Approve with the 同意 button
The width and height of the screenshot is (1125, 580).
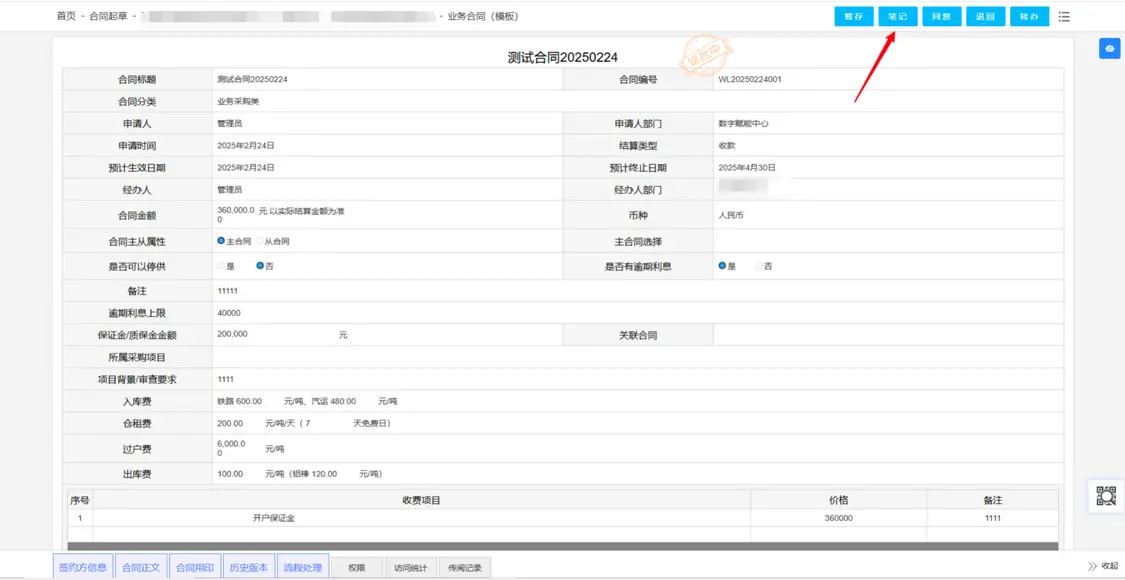[x=942, y=17]
